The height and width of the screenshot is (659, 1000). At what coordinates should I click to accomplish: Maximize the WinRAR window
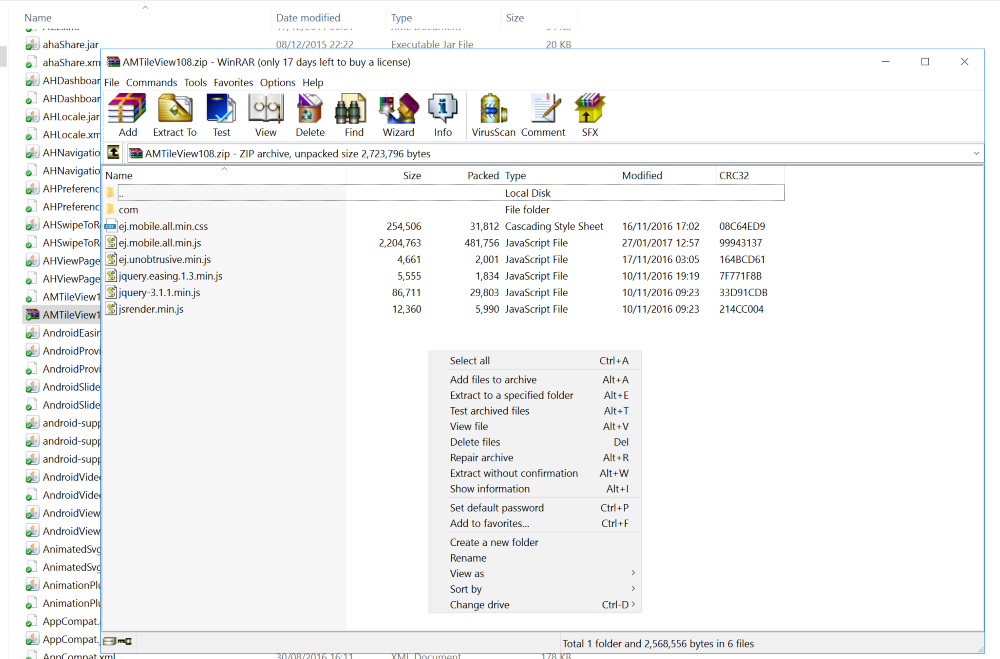click(925, 62)
